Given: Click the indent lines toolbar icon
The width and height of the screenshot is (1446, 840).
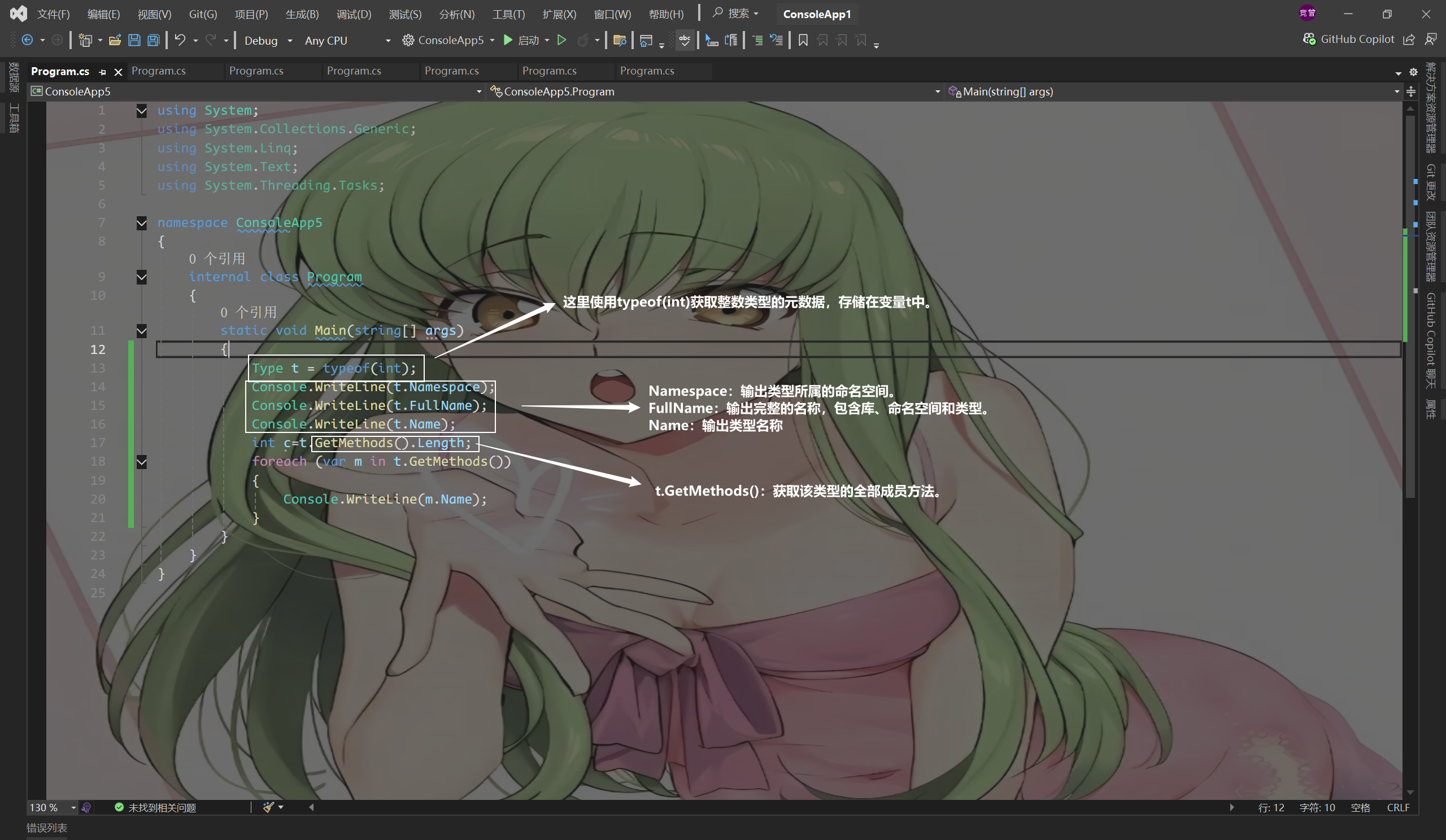Looking at the screenshot, I should click(758, 40).
